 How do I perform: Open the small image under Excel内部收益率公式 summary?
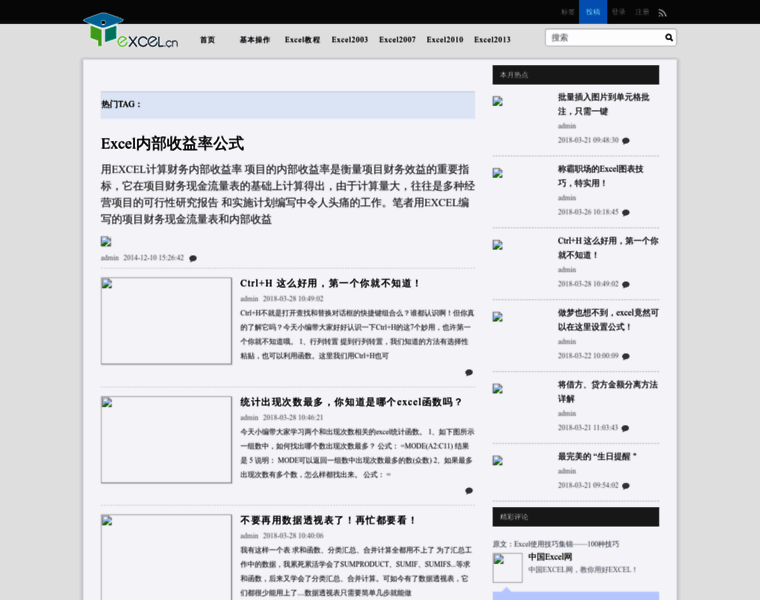click(x=106, y=241)
